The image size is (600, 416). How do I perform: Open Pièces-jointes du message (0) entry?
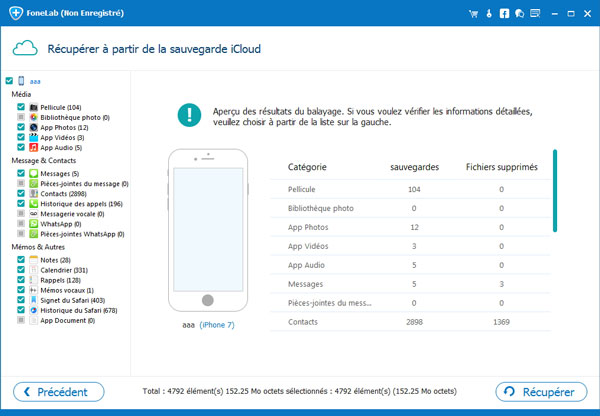point(84,184)
